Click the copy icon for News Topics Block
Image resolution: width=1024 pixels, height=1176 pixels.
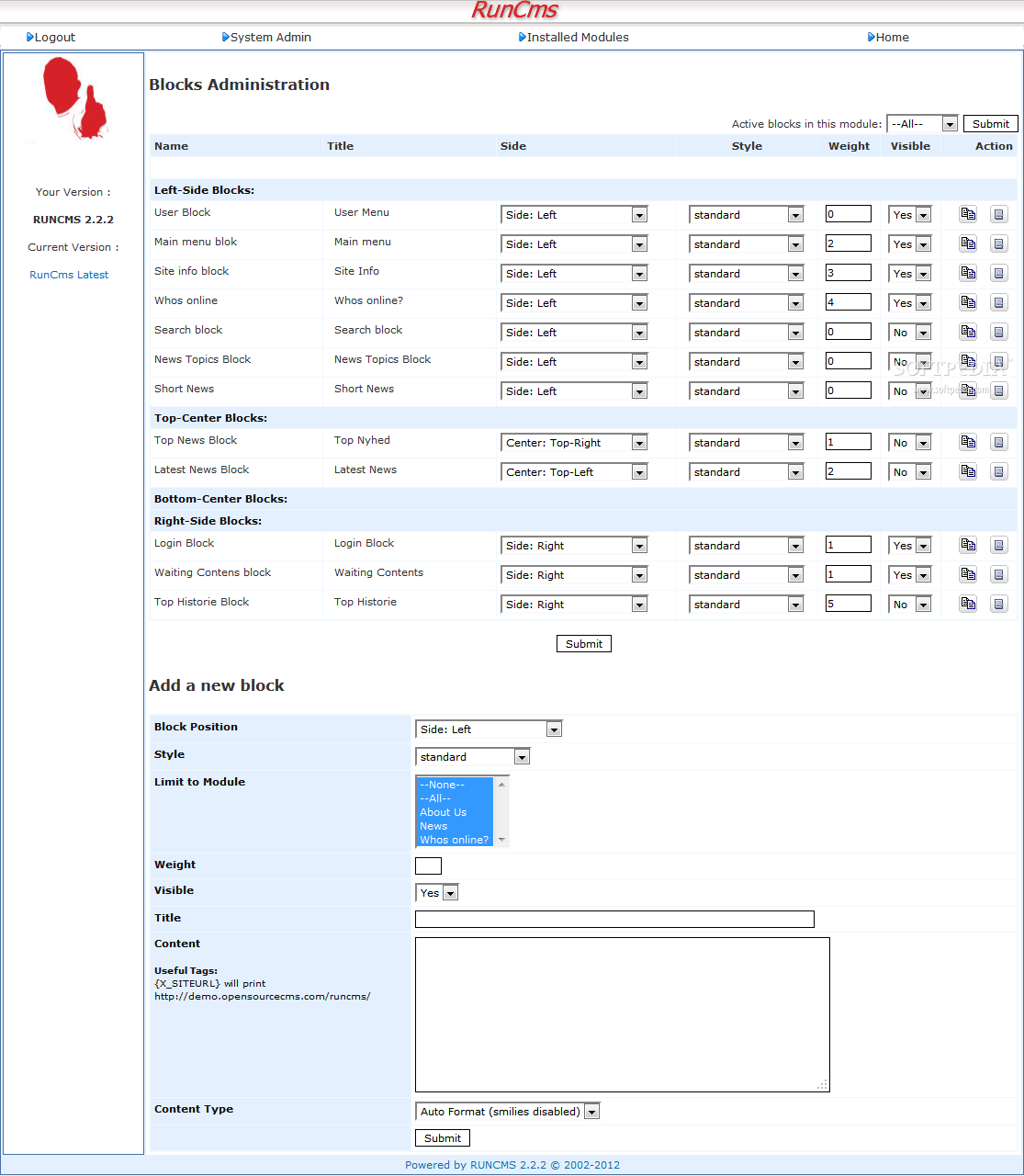pyautogui.click(x=968, y=361)
